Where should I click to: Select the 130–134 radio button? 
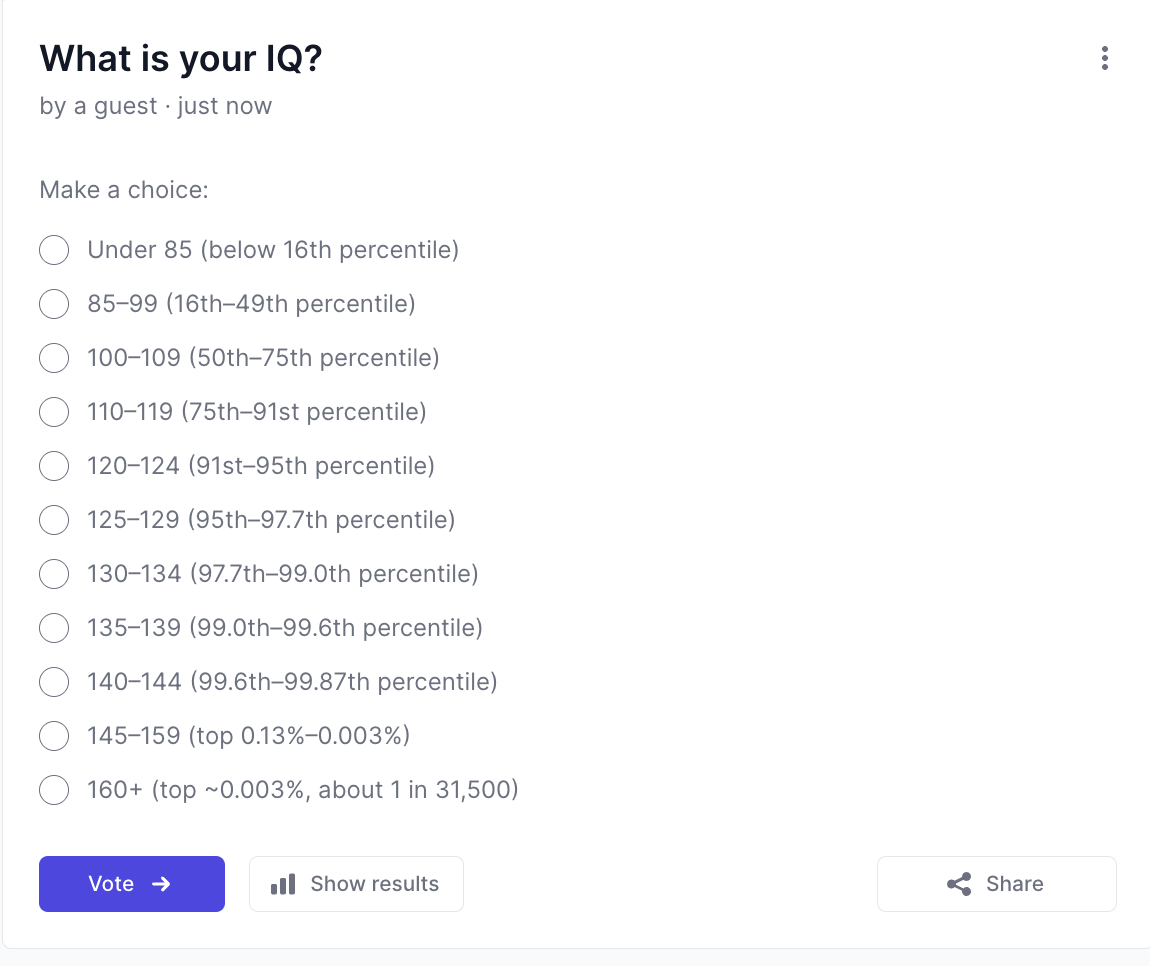point(54,574)
